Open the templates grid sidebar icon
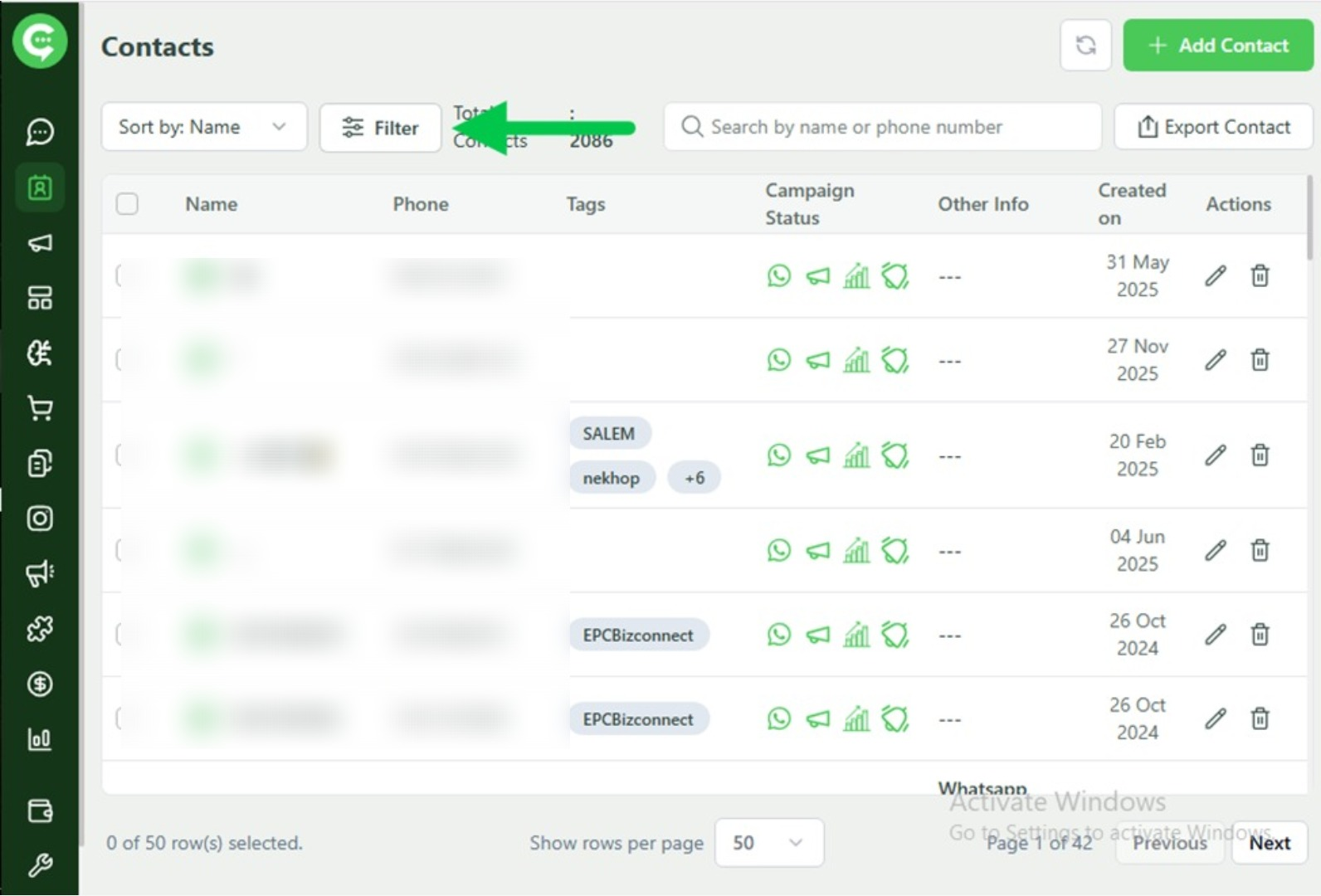This screenshot has height=896, width=1321. coord(40,298)
